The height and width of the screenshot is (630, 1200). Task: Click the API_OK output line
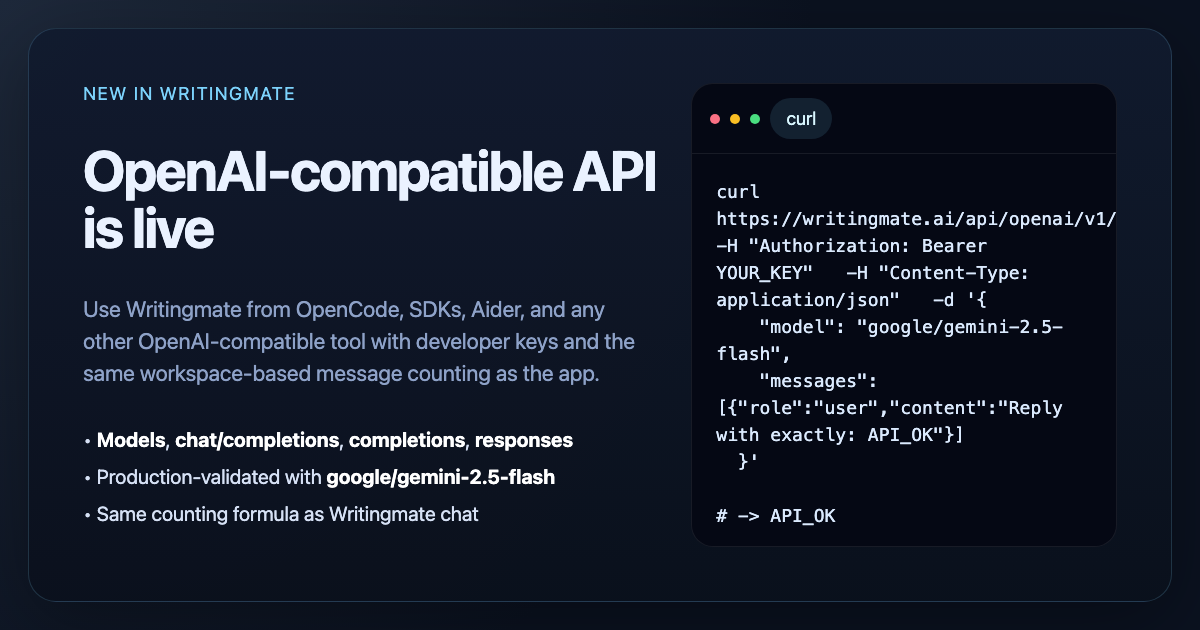[x=775, y=516]
